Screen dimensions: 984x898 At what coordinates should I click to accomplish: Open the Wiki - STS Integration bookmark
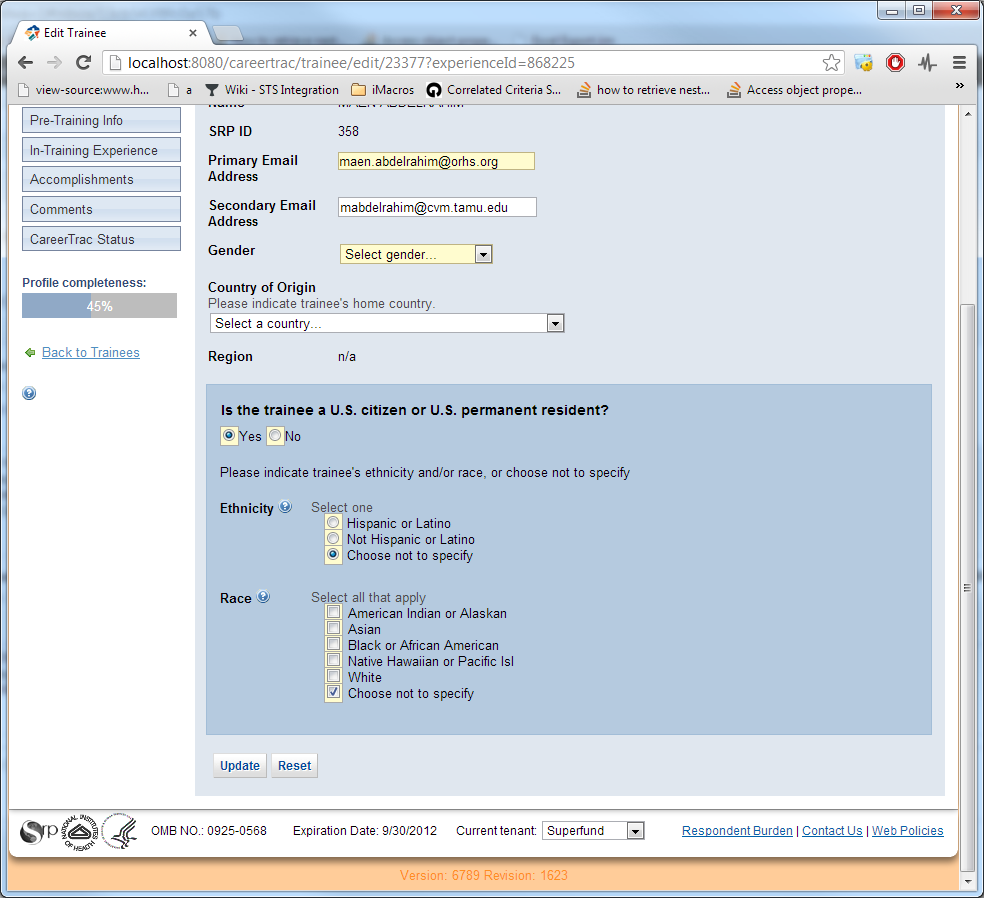coord(272,90)
